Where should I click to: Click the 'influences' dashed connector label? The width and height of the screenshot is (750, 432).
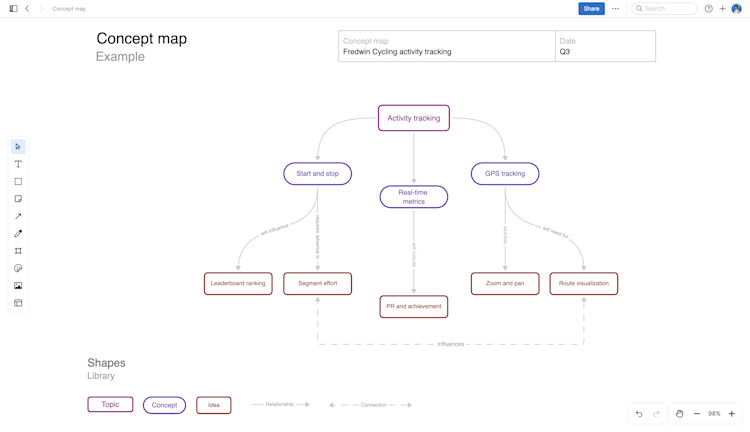pos(451,344)
